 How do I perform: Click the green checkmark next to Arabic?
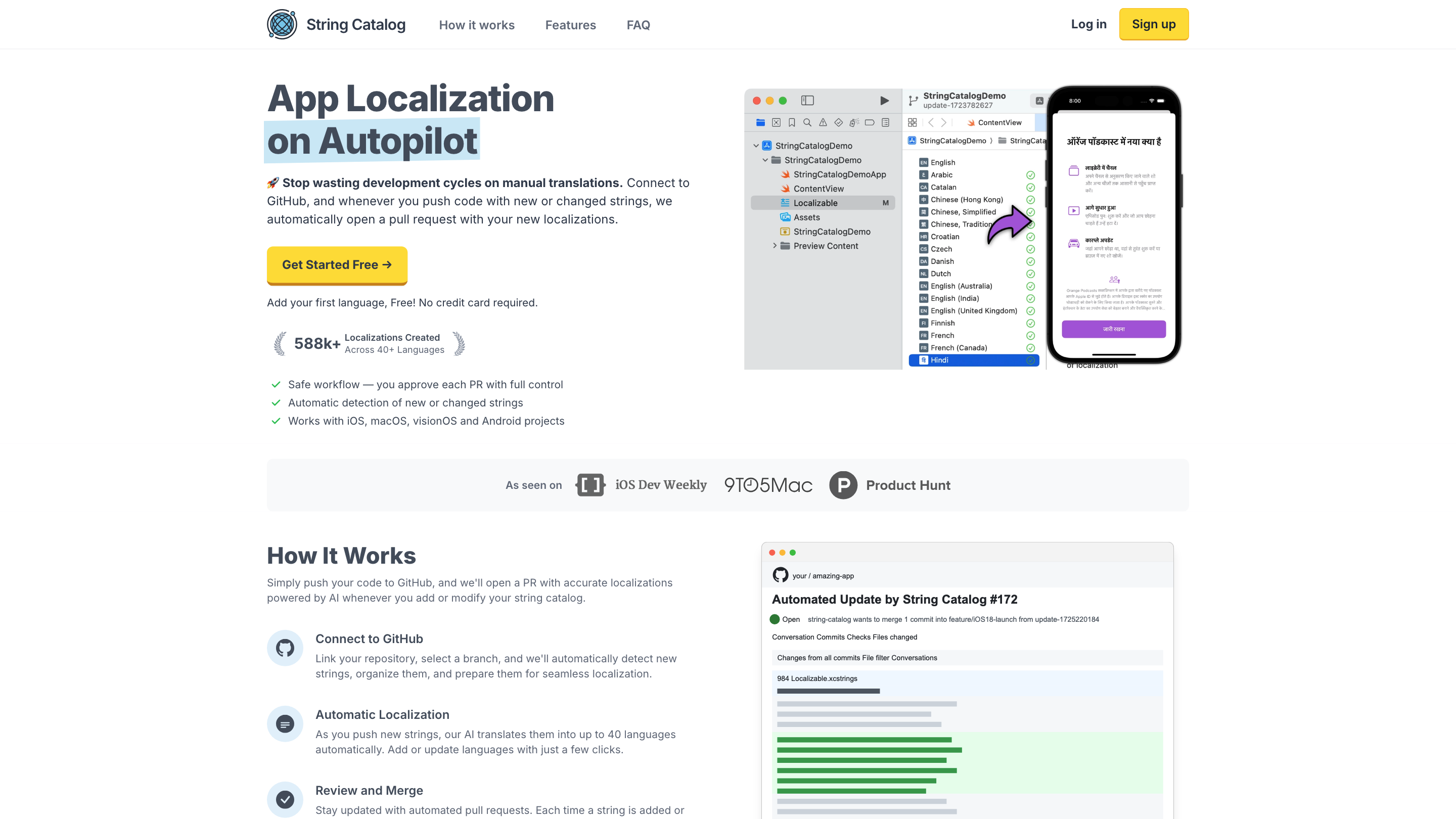click(1030, 175)
